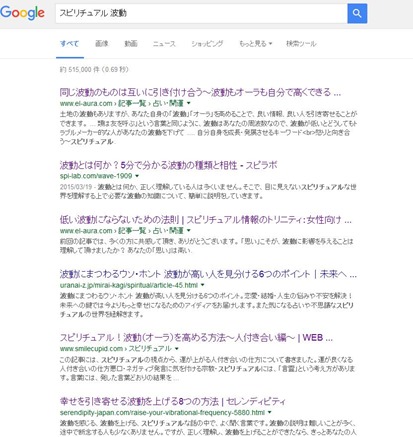Expand arrow next to first www.el-aura.com URL
This screenshot has height=437, width=413.
coord(189,103)
